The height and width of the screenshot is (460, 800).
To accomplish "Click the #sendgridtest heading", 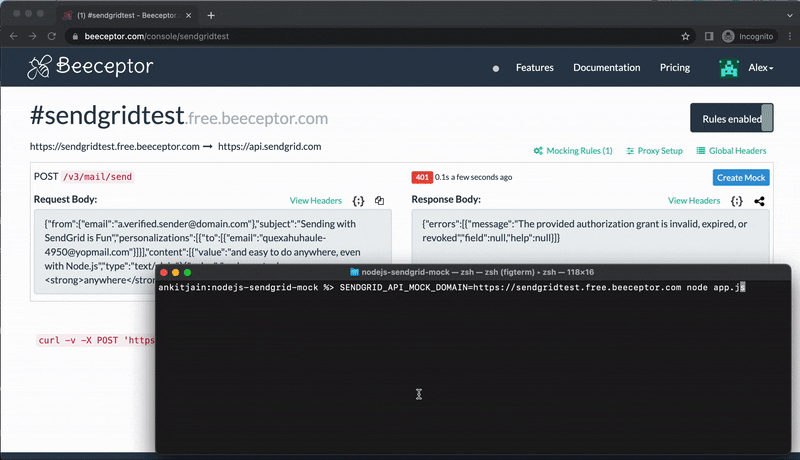I will 107,115.
